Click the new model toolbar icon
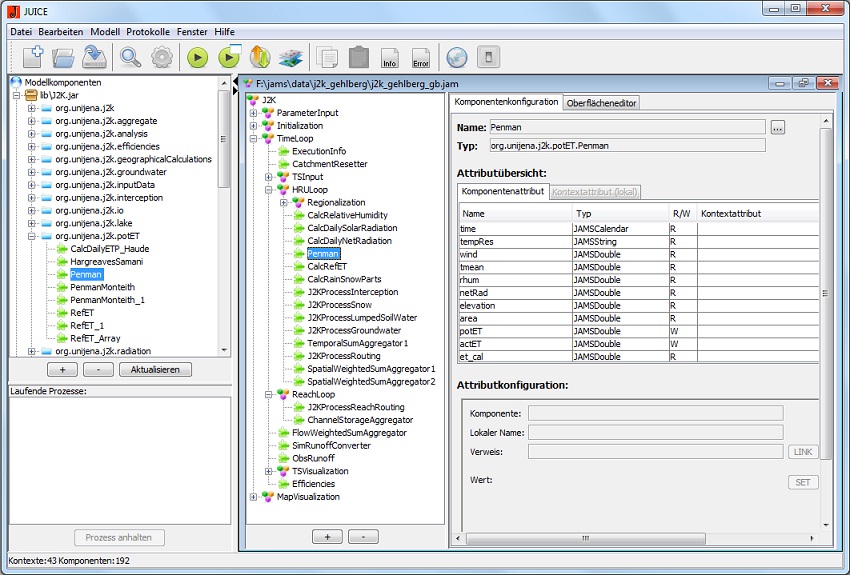Screen dimensions: 850x575 (32, 57)
